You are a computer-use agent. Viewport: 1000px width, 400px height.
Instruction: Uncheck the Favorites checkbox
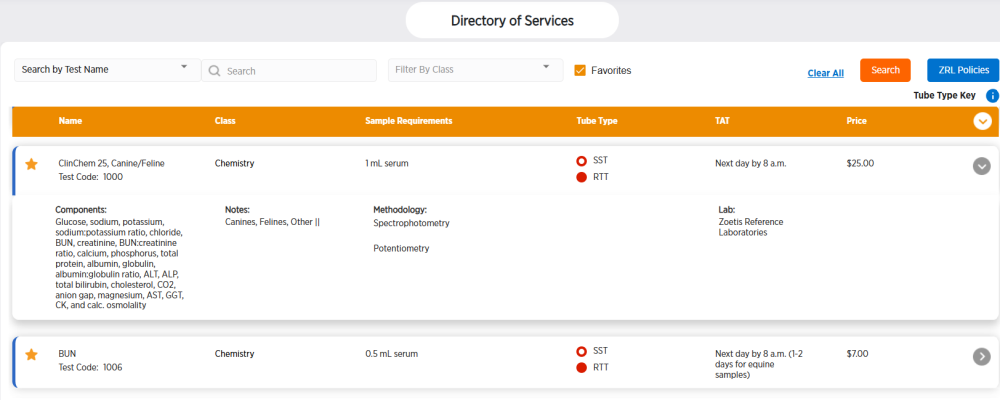click(580, 70)
